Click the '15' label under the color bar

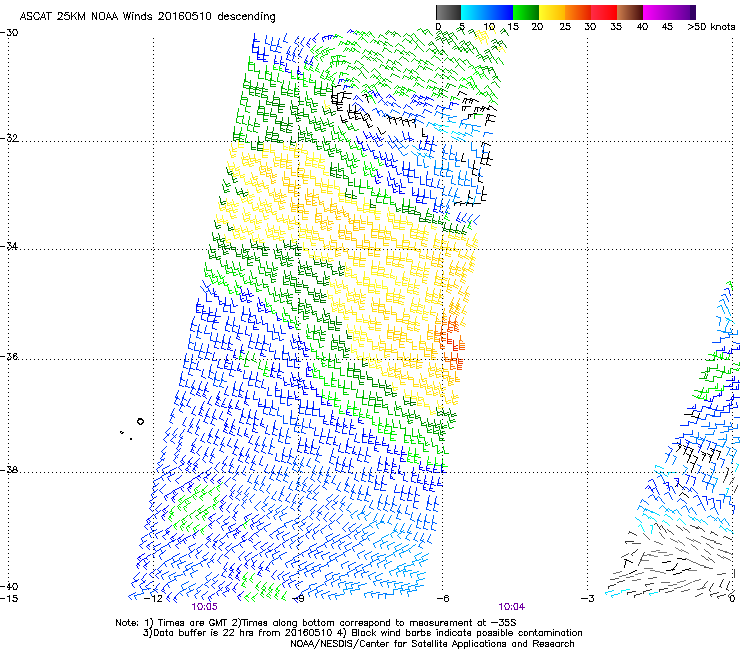coord(513,27)
